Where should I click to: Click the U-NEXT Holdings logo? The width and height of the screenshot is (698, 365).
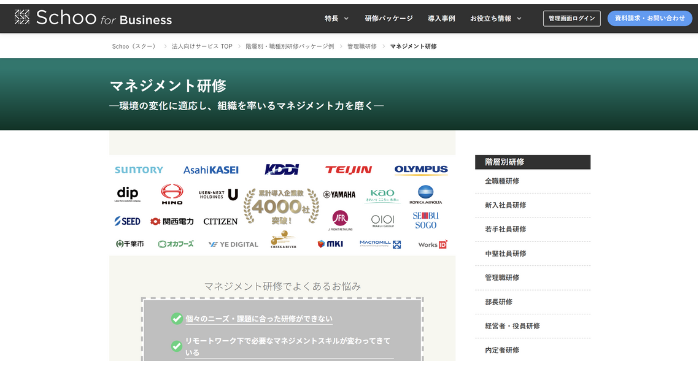click(219, 195)
